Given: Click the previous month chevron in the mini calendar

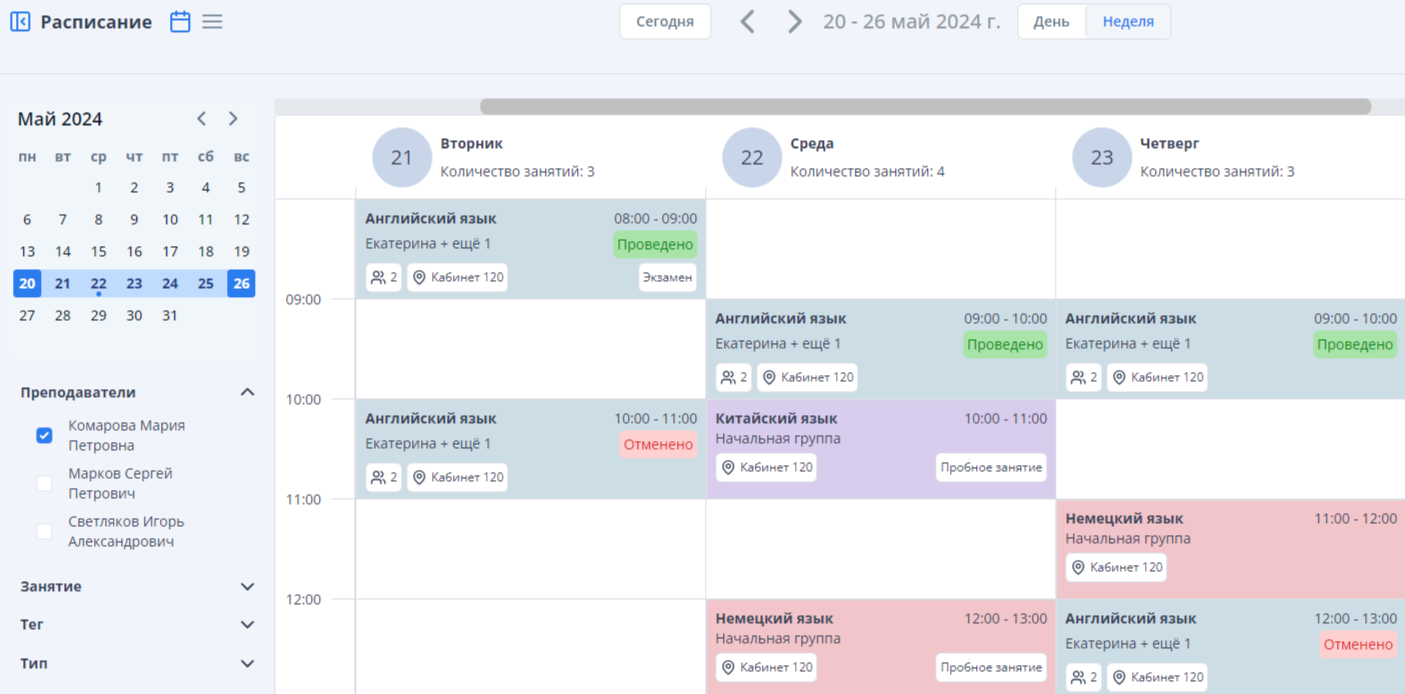Looking at the screenshot, I should click(200, 118).
